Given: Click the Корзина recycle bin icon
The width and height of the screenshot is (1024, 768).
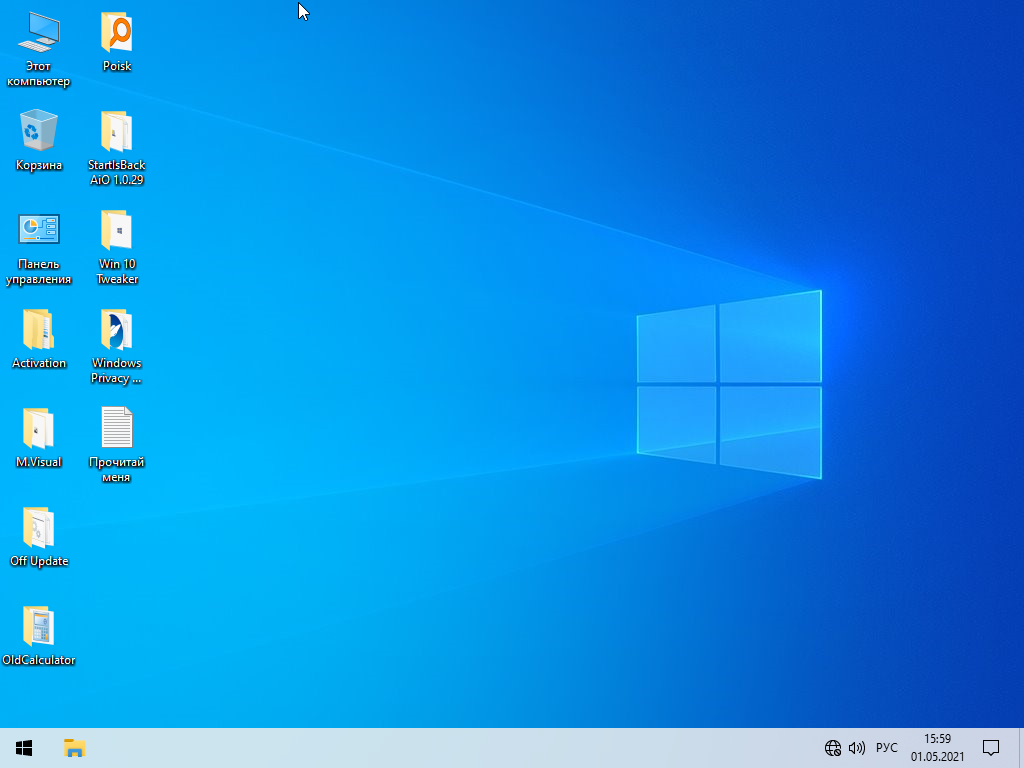Looking at the screenshot, I should pos(38,131).
